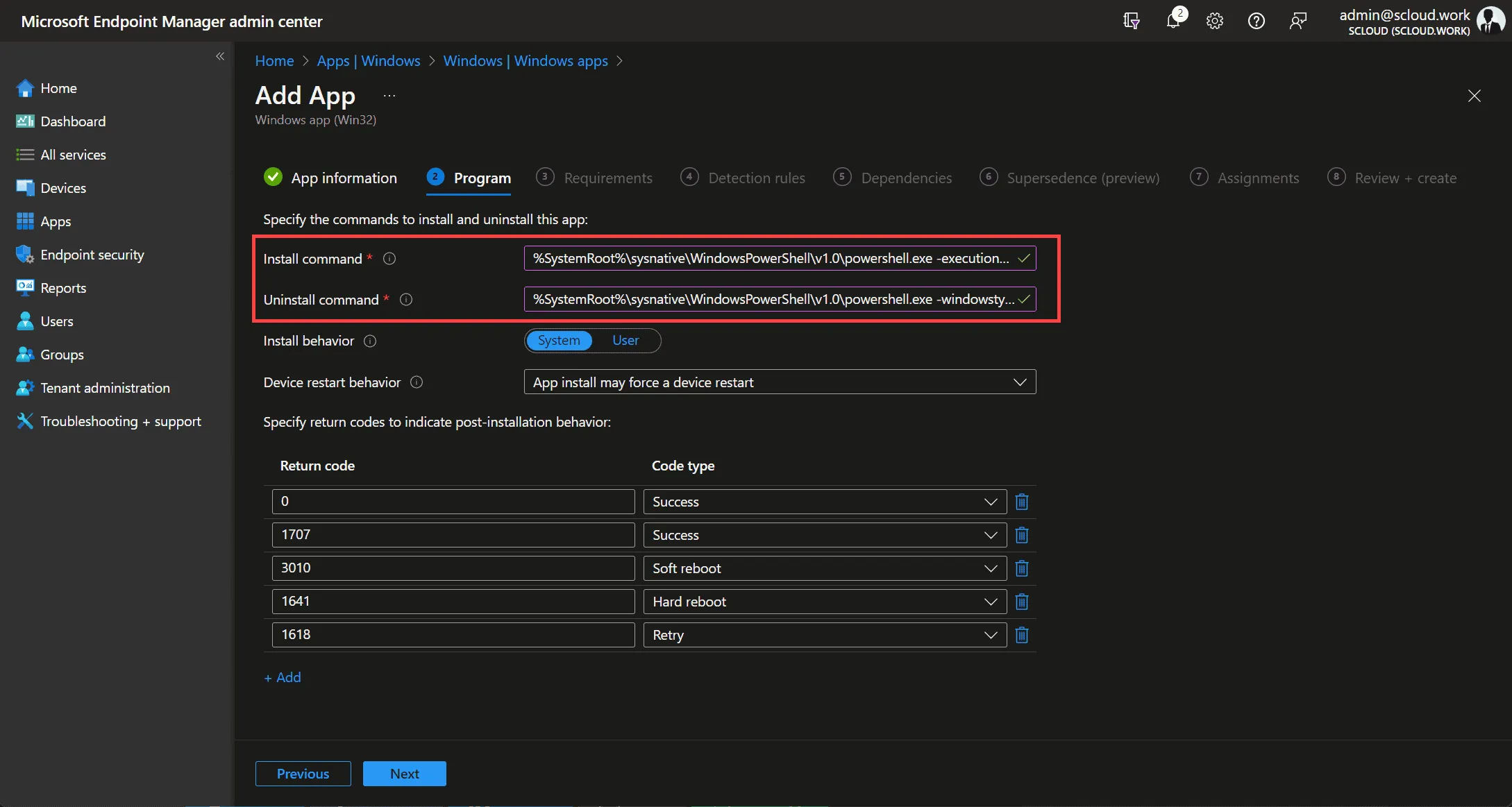Open code type dropdown for return code 1707
1512x807 pixels.
(x=825, y=535)
